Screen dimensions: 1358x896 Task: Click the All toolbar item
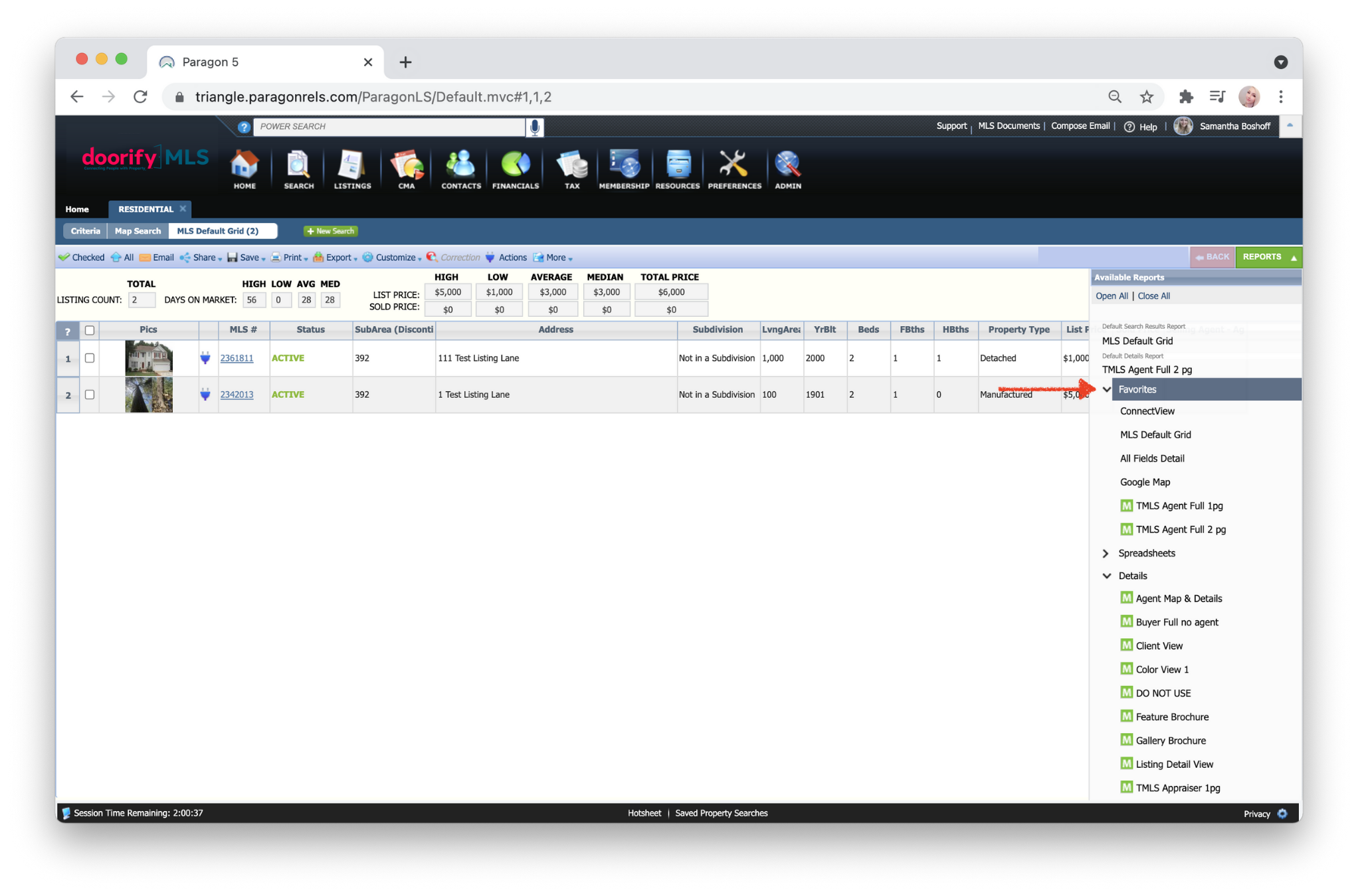click(x=122, y=258)
